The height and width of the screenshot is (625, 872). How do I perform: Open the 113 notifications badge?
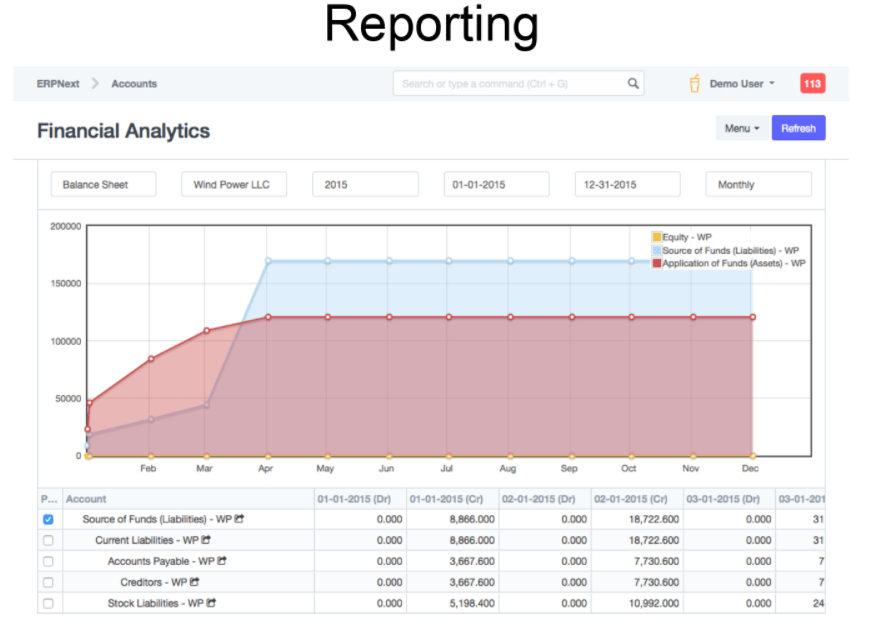pyautogui.click(x=812, y=83)
